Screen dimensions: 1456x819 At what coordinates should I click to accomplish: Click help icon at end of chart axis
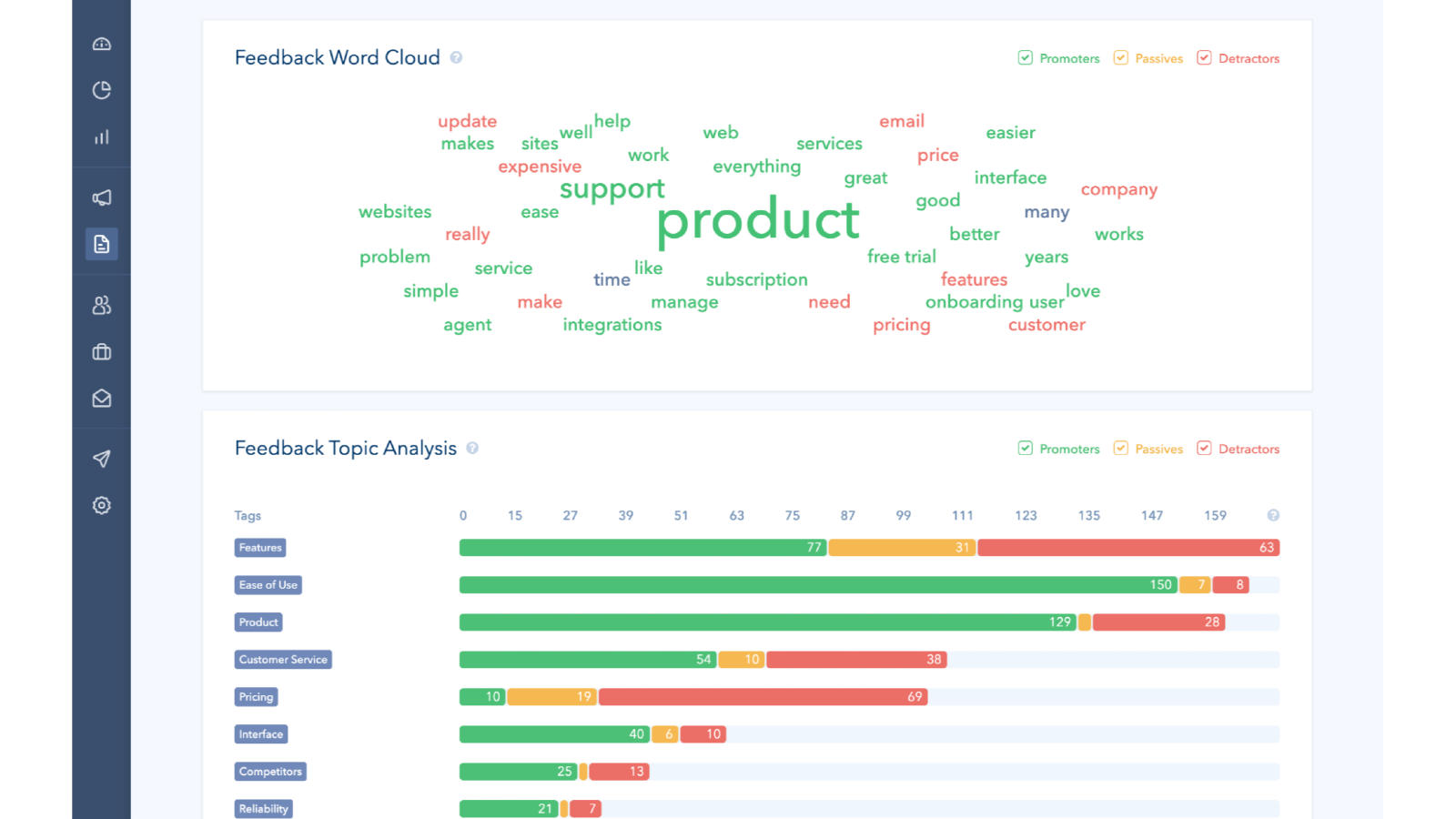[x=1273, y=515]
